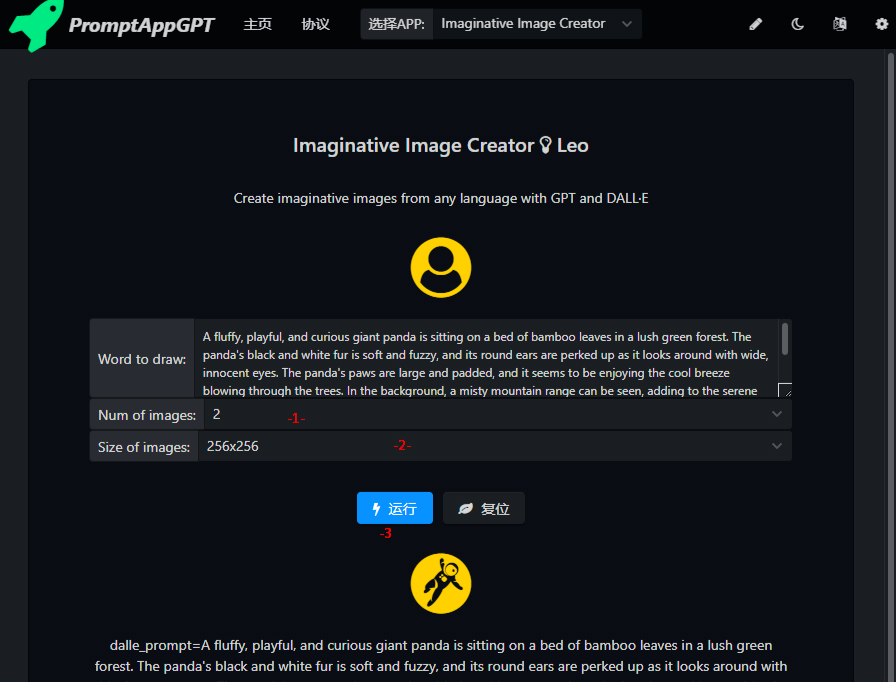Viewport: 896px width, 682px height.
Task: Click the PromptAppGPT brand title text
Action: pyautogui.click(x=141, y=25)
